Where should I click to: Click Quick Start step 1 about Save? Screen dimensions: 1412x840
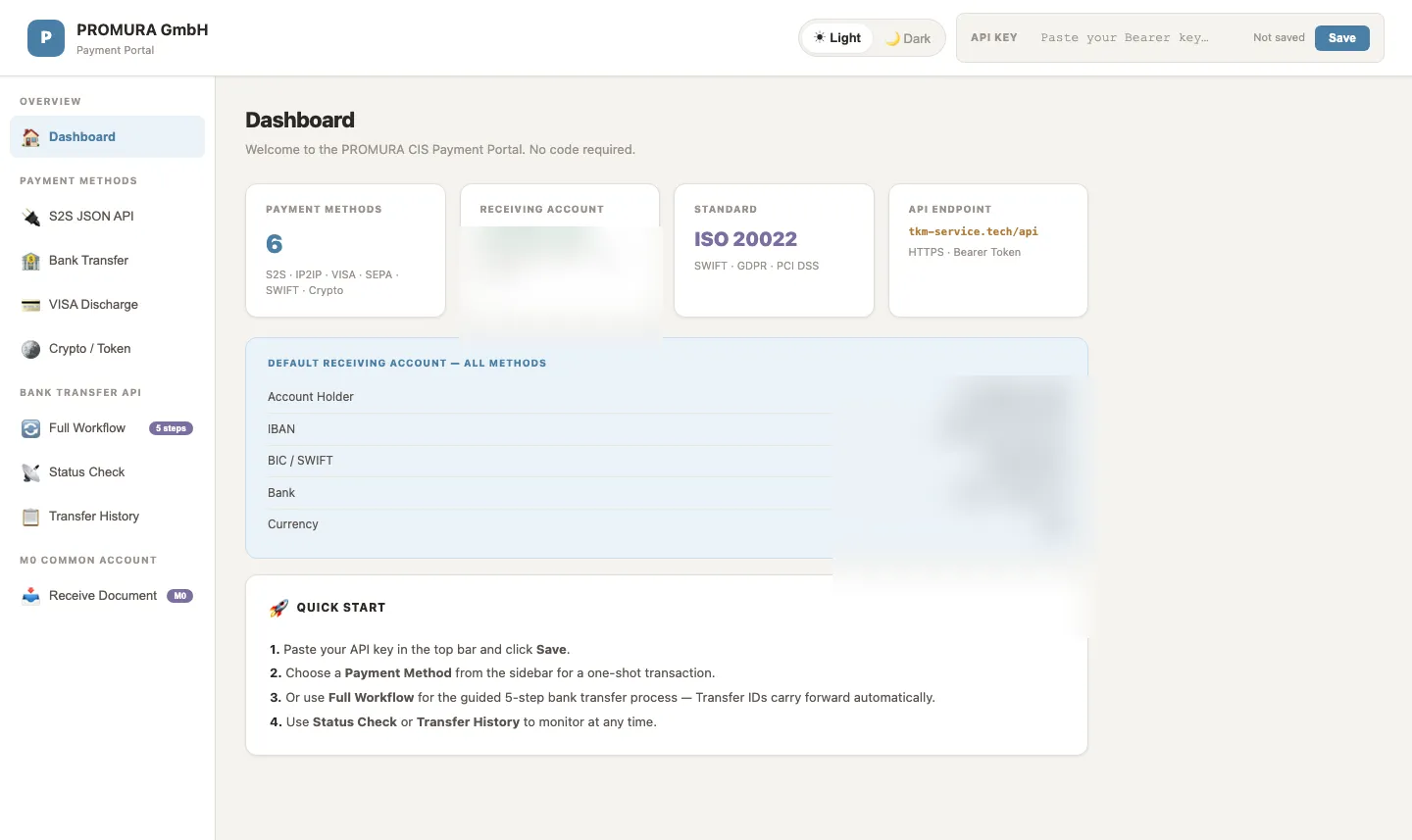(420, 650)
